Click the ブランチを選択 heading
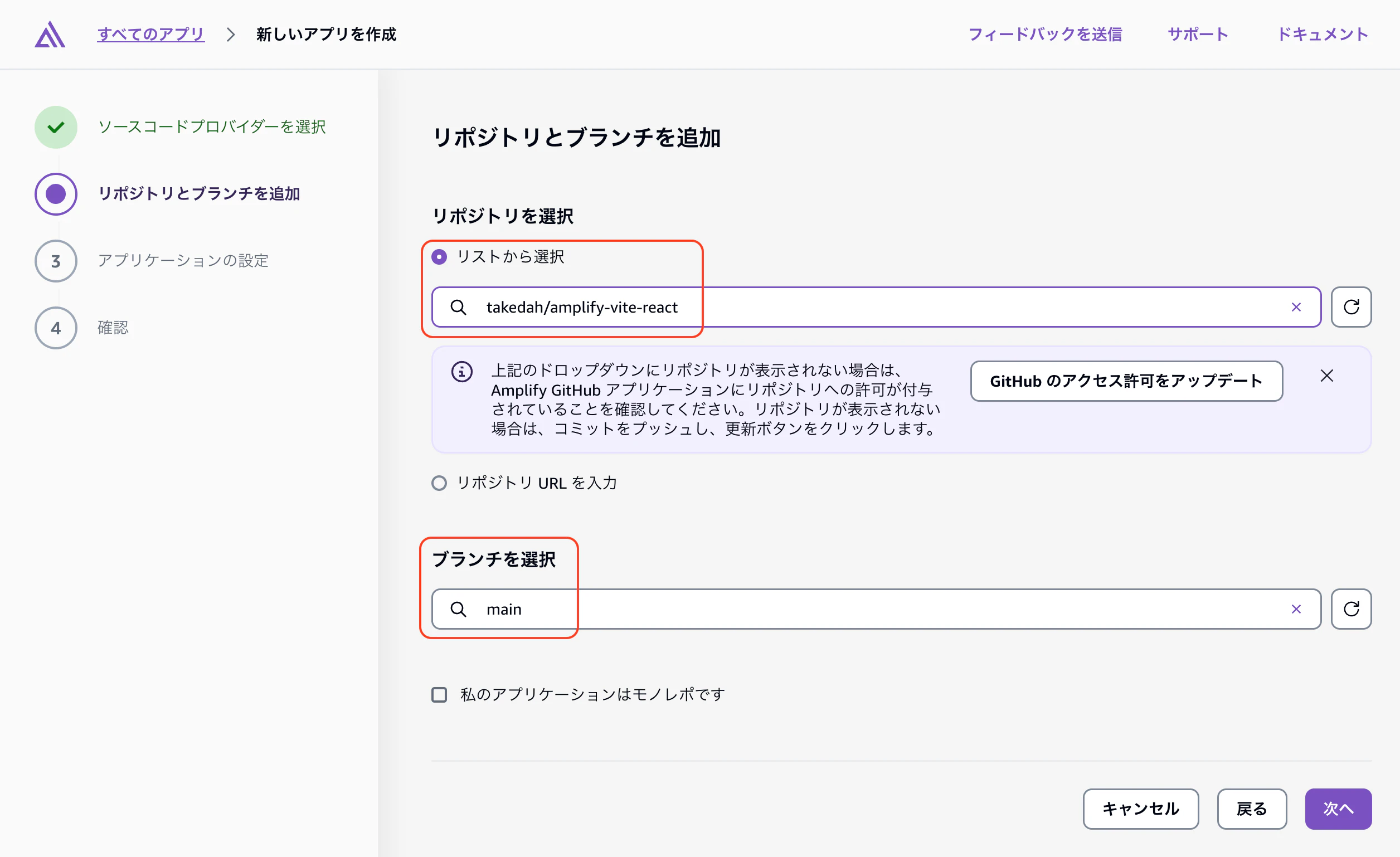Viewport: 1400px width, 857px height. pyautogui.click(x=494, y=559)
